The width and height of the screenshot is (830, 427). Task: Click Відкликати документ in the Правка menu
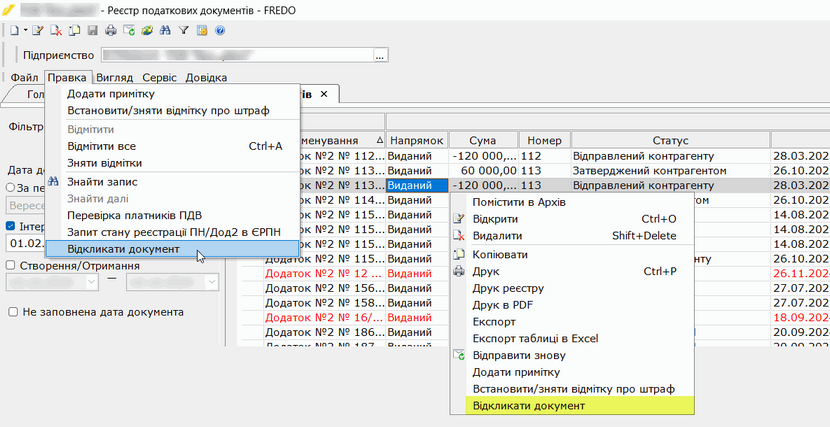coord(173,249)
